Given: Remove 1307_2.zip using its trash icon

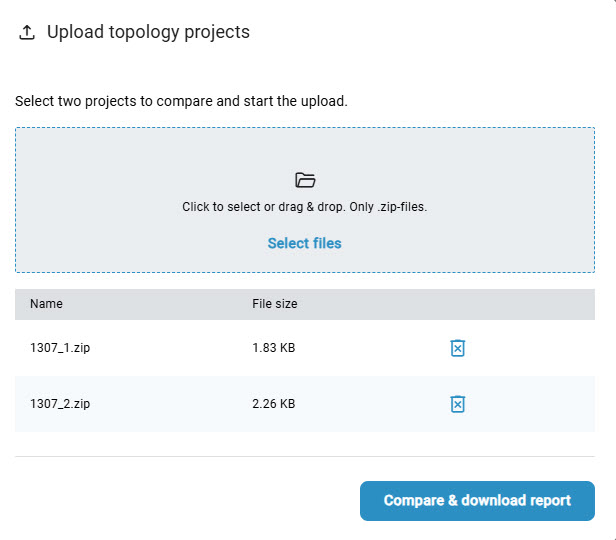Looking at the screenshot, I should point(457,404).
